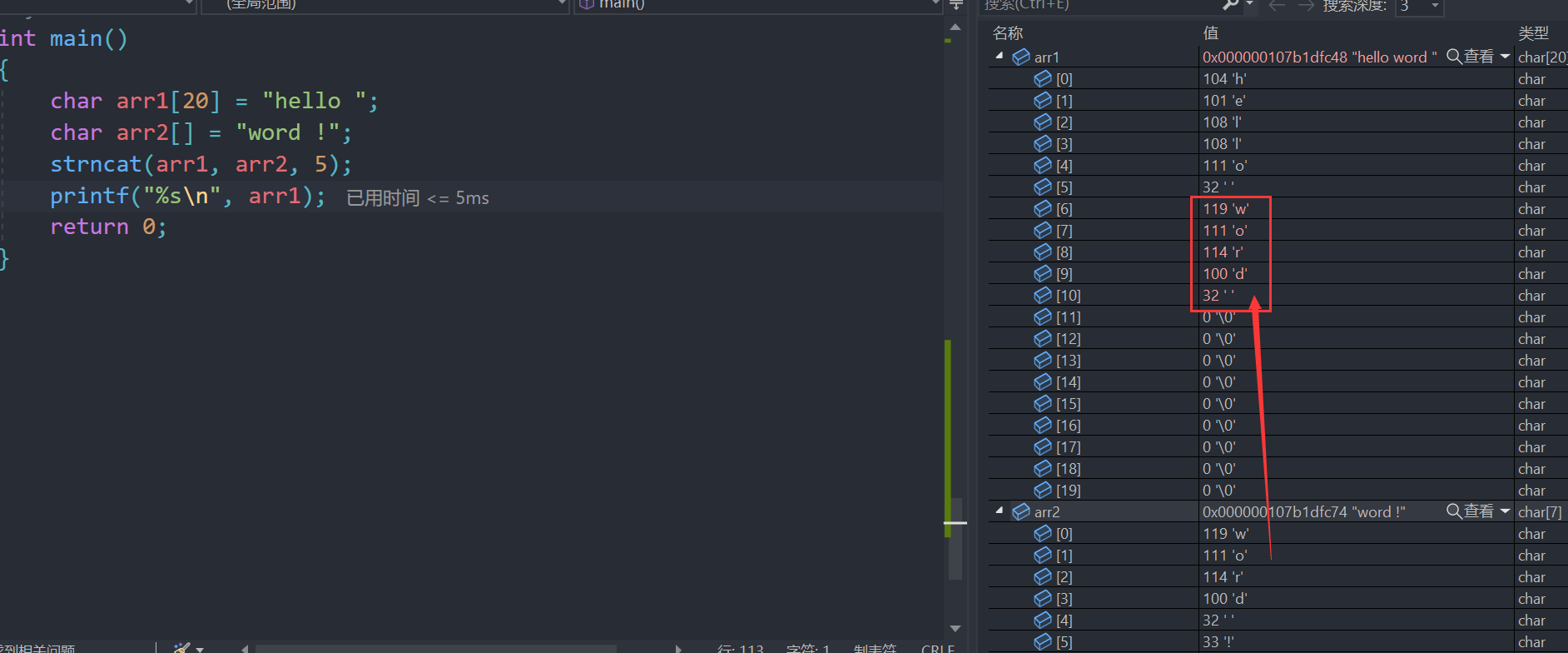
Task: Click the icon of arr2 element [2]
Action: pos(1043,576)
